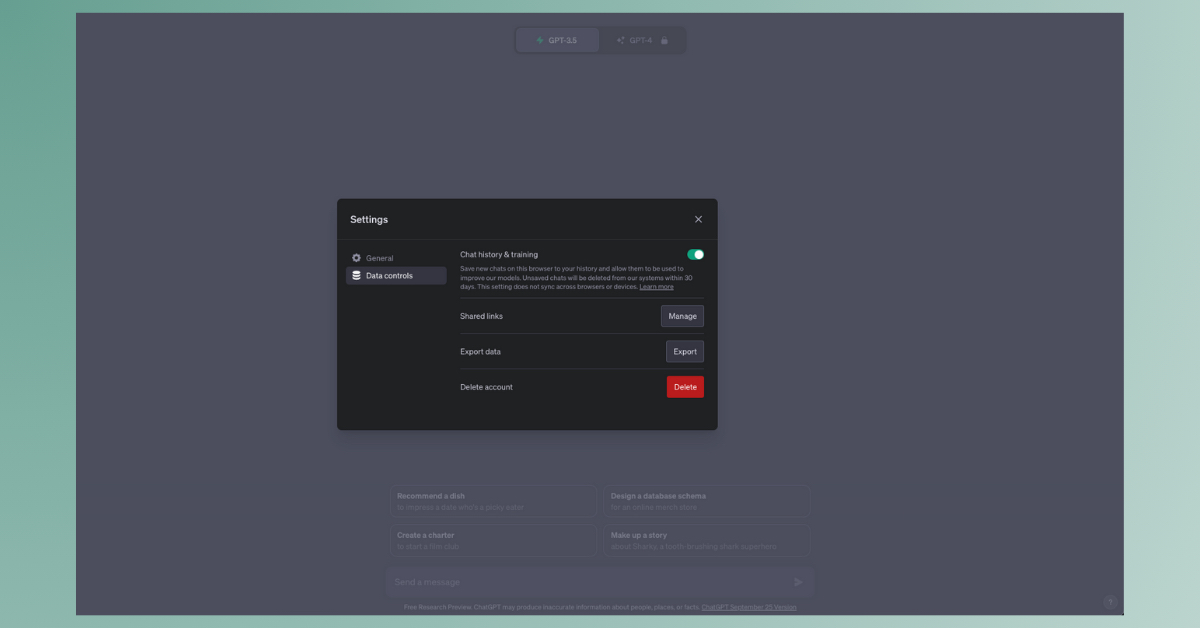Click the send message arrow icon
This screenshot has width=1200, height=628.
click(x=798, y=582)
